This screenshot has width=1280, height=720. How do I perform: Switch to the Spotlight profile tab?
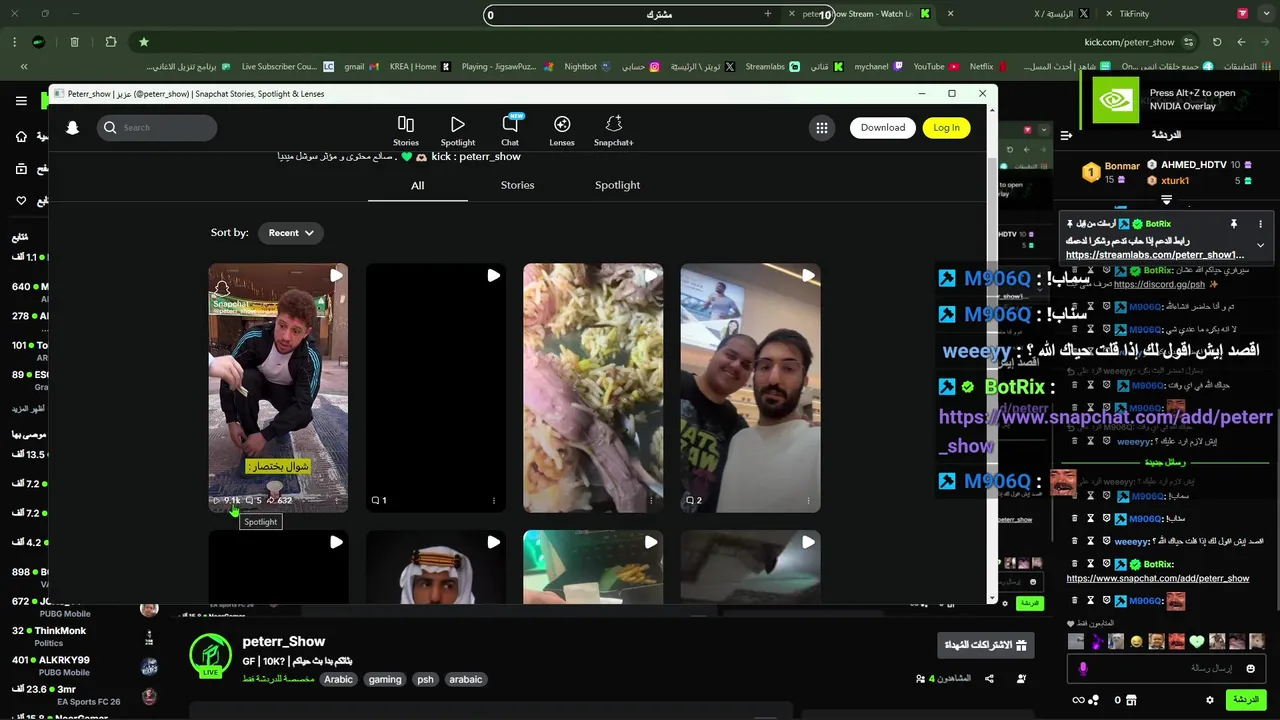tap(617, 185)
